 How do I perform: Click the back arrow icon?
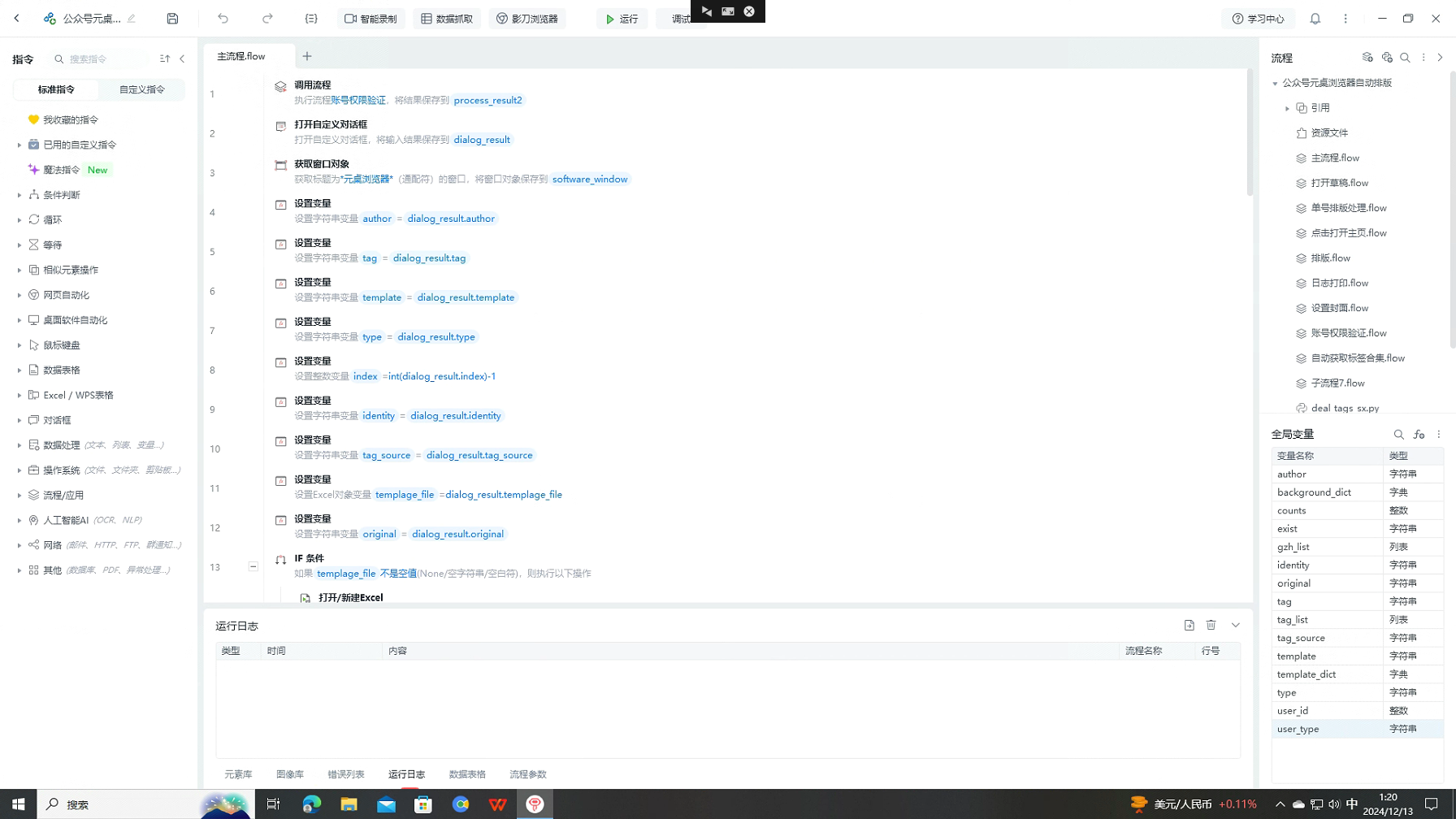click(x=16, y=18)
